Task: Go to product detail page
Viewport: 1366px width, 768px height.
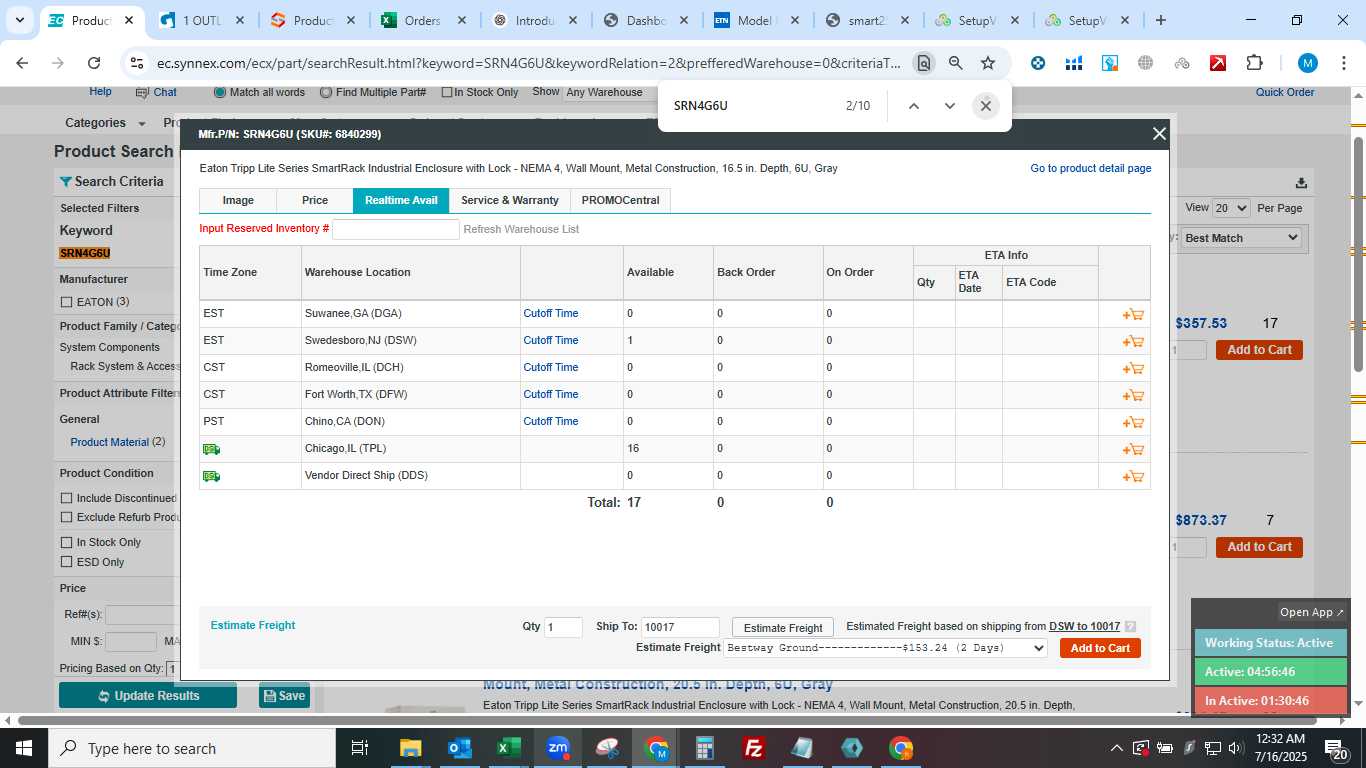Action: [x=1091, y=168]
